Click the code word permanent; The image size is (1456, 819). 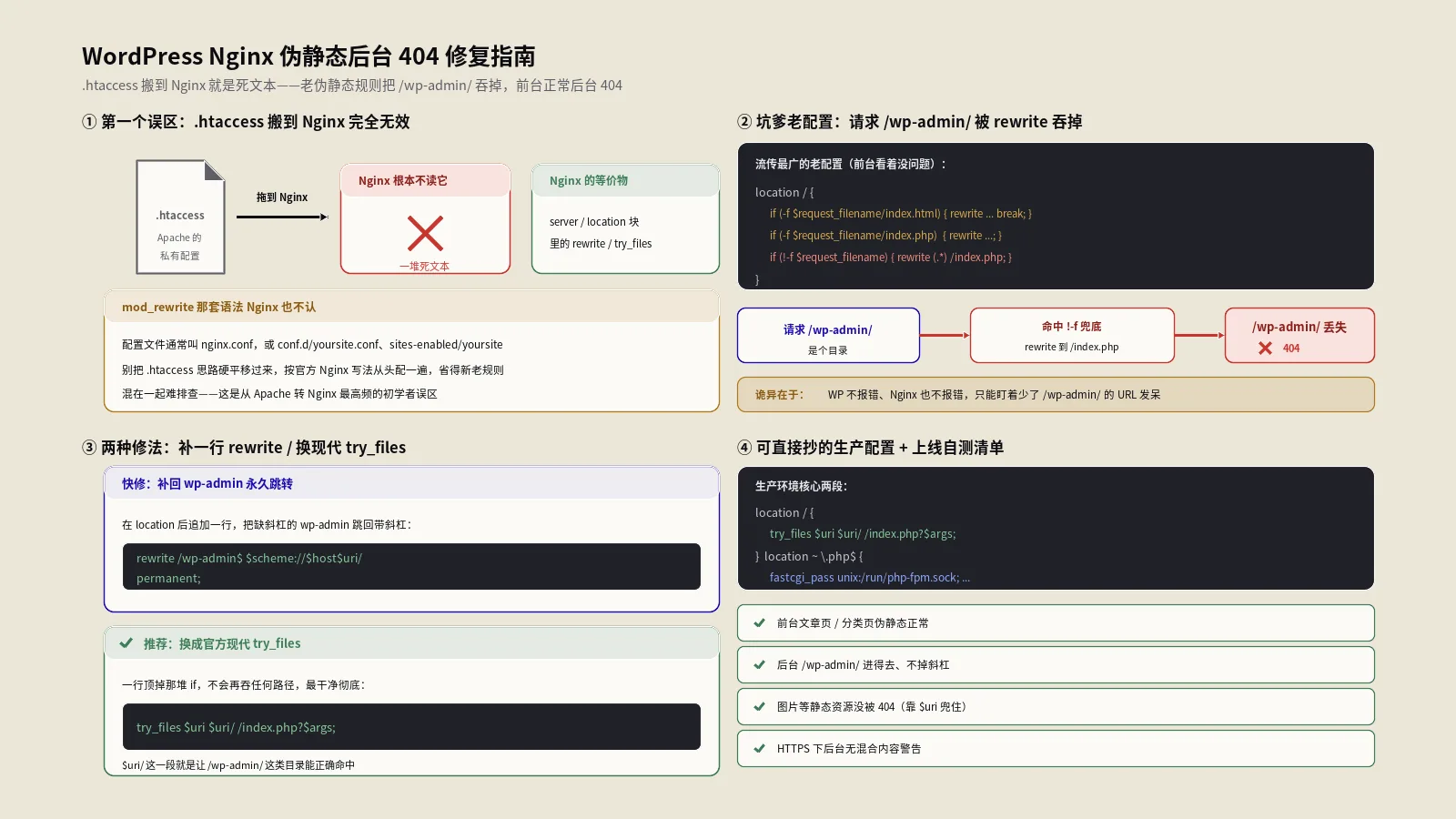(x=168, y=579)
